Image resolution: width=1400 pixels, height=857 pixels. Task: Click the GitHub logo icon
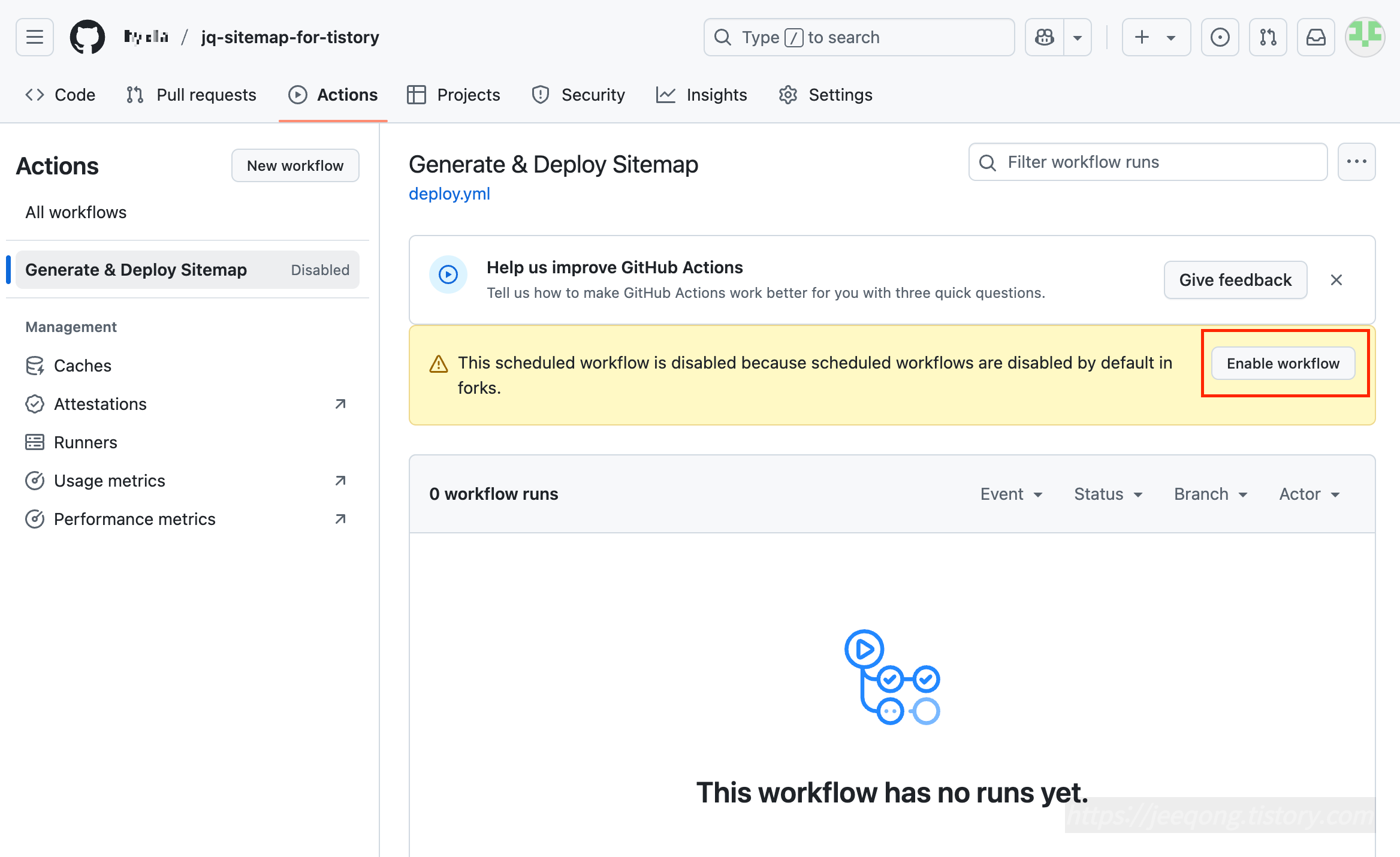[87, 37]
